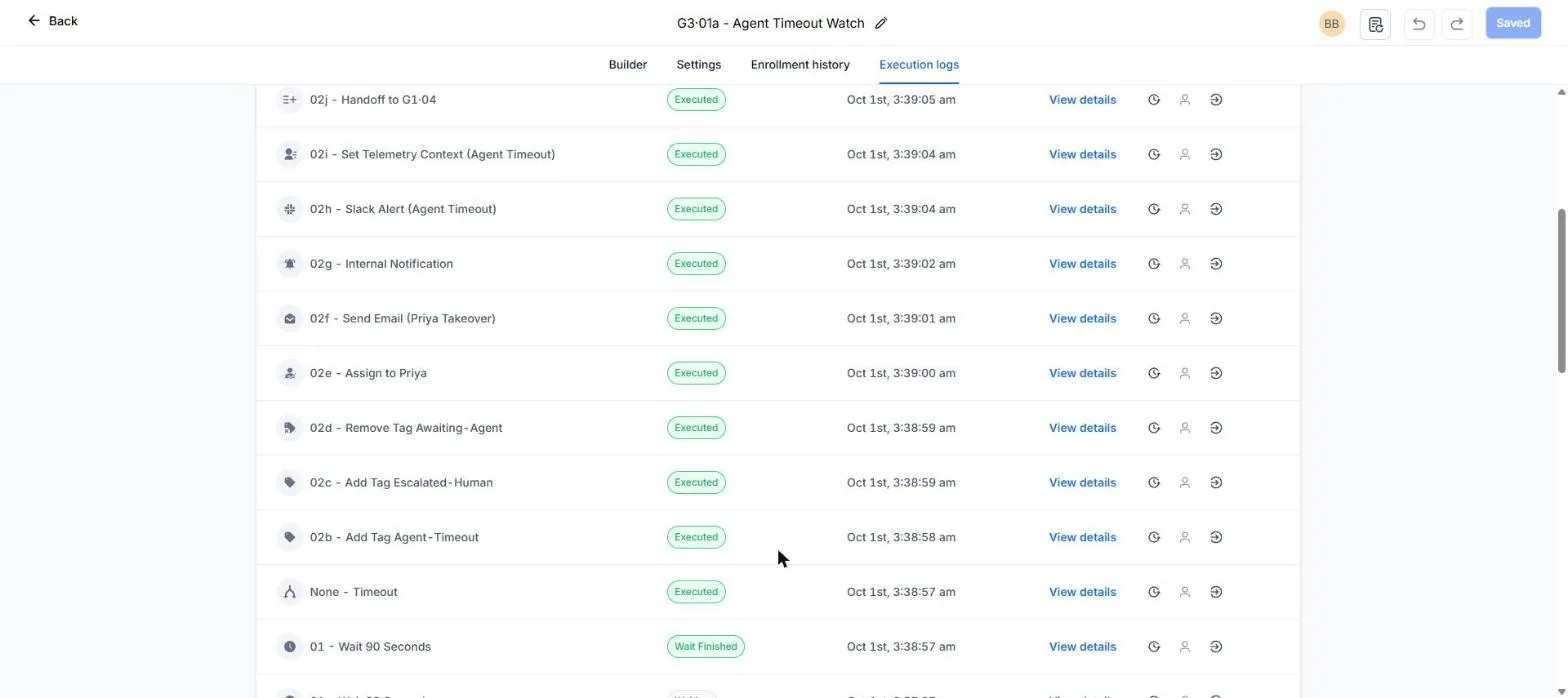Open the Settings tab
The image size is (1568, 698).
698,64
